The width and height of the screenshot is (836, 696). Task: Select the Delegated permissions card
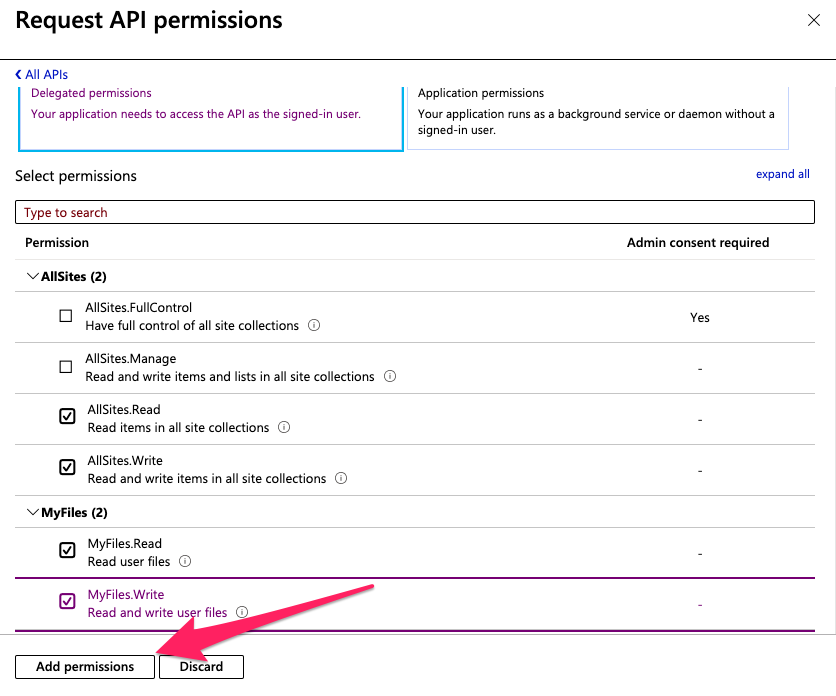tap(211, 118)
